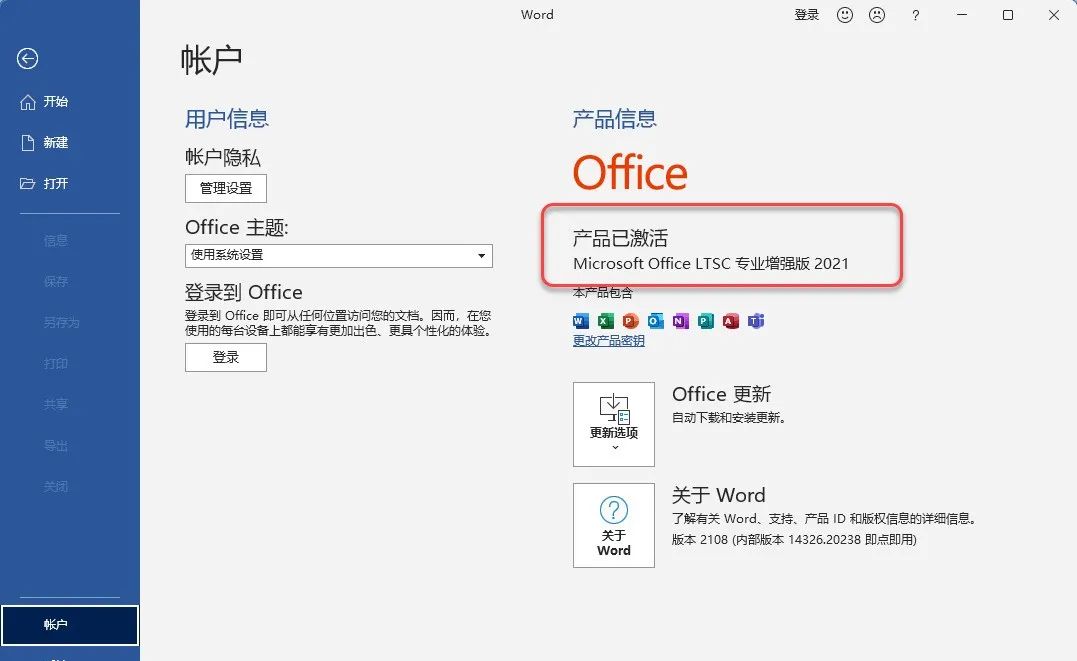Click the smiley face feedback icon
This screenshot has width=1077, height=661.
point(845,15)
